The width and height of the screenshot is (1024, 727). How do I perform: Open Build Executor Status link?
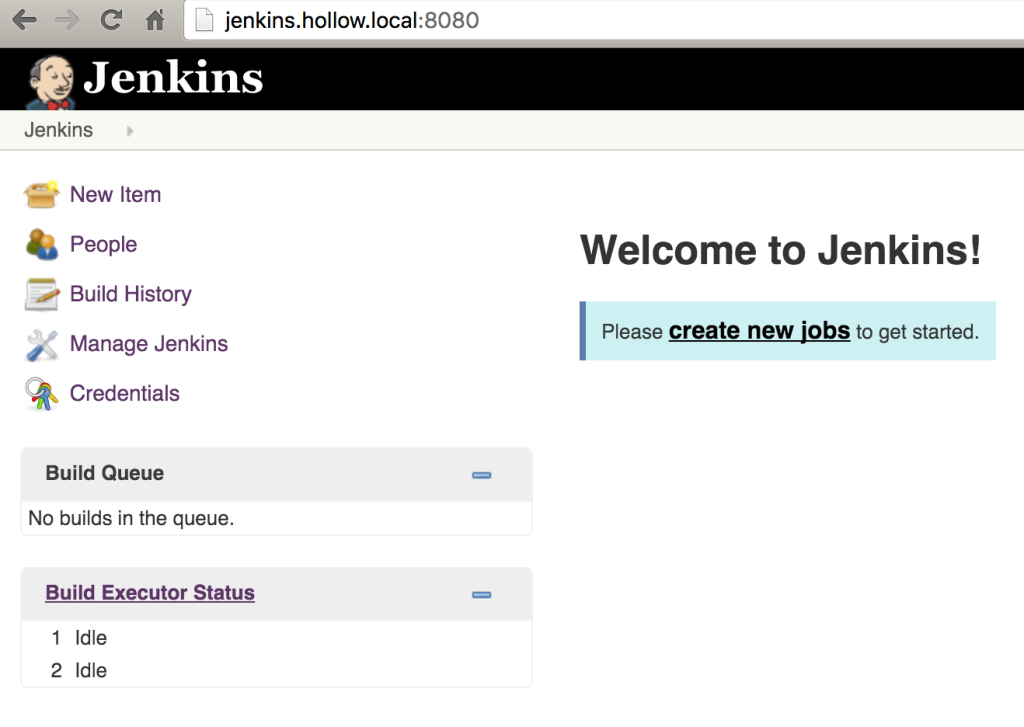pos(149,592)
